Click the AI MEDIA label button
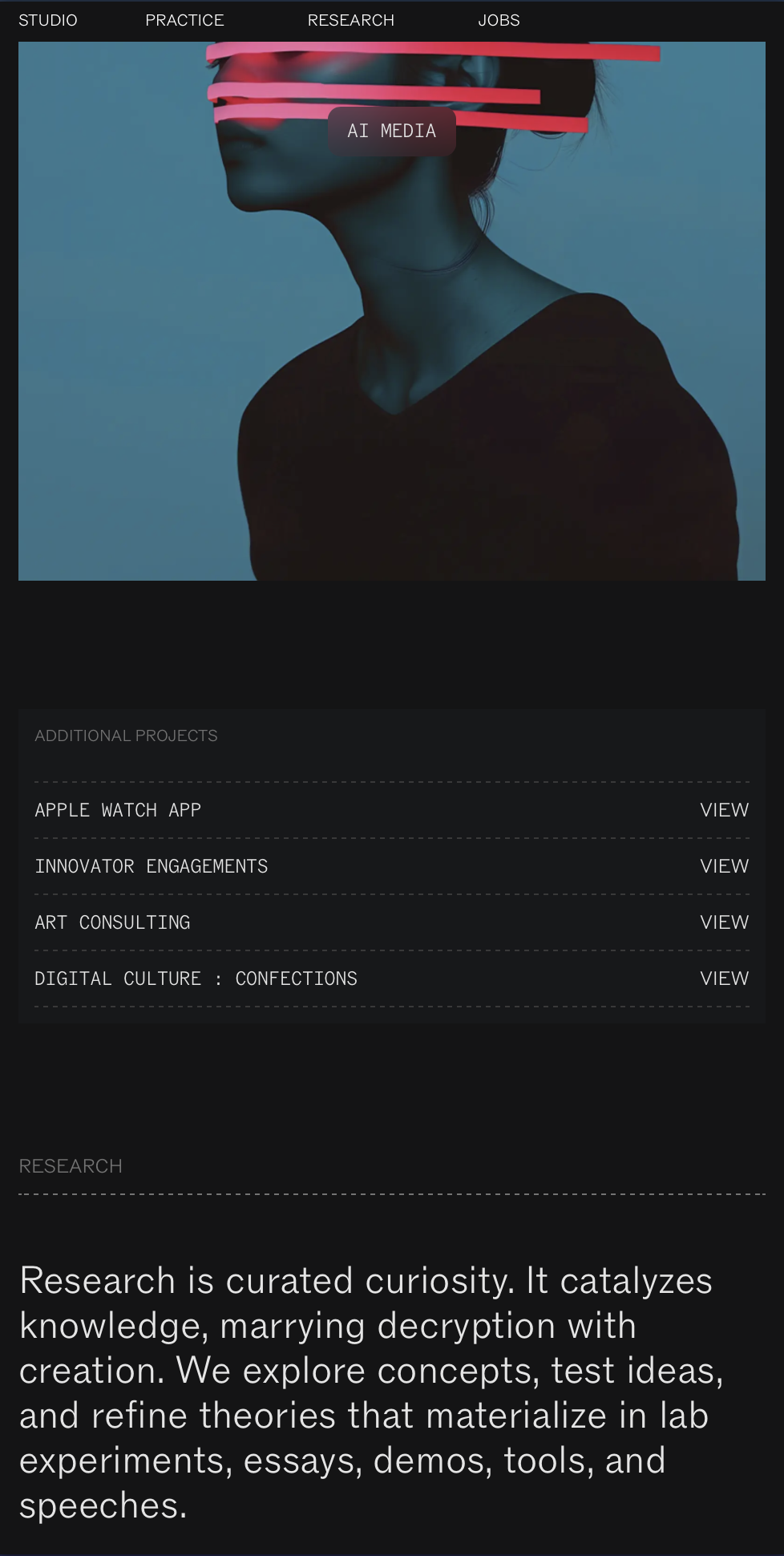The image size is (784, 1556). tap(392, 131)
